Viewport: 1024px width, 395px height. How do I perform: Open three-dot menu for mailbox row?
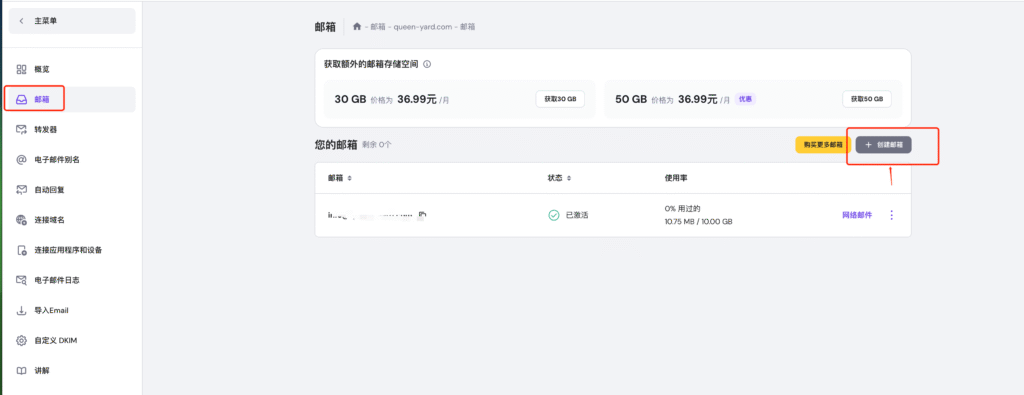point(892,215)
